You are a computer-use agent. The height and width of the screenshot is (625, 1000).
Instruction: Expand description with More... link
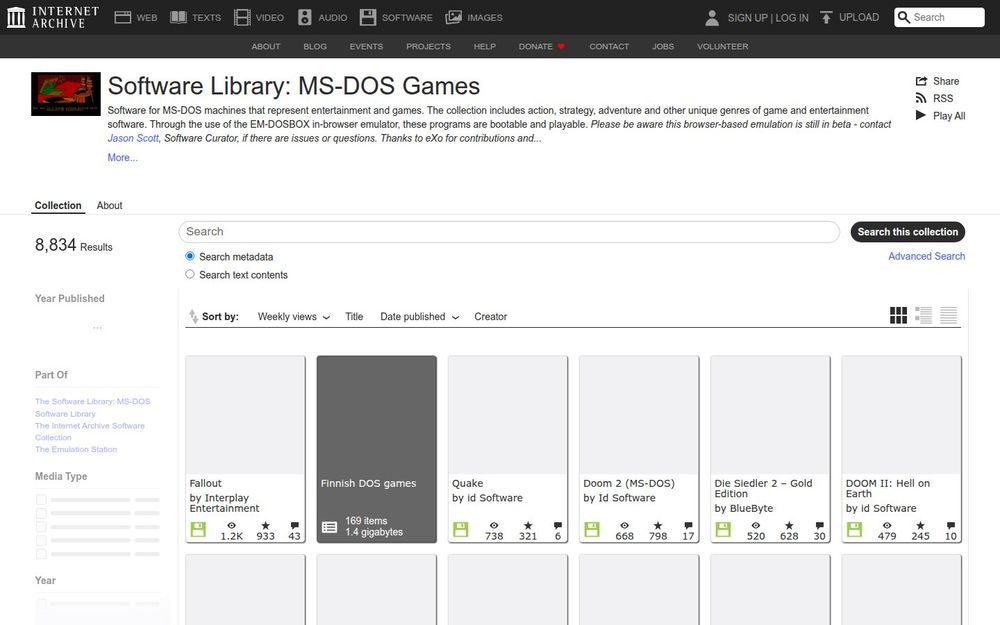click(122, 158)
